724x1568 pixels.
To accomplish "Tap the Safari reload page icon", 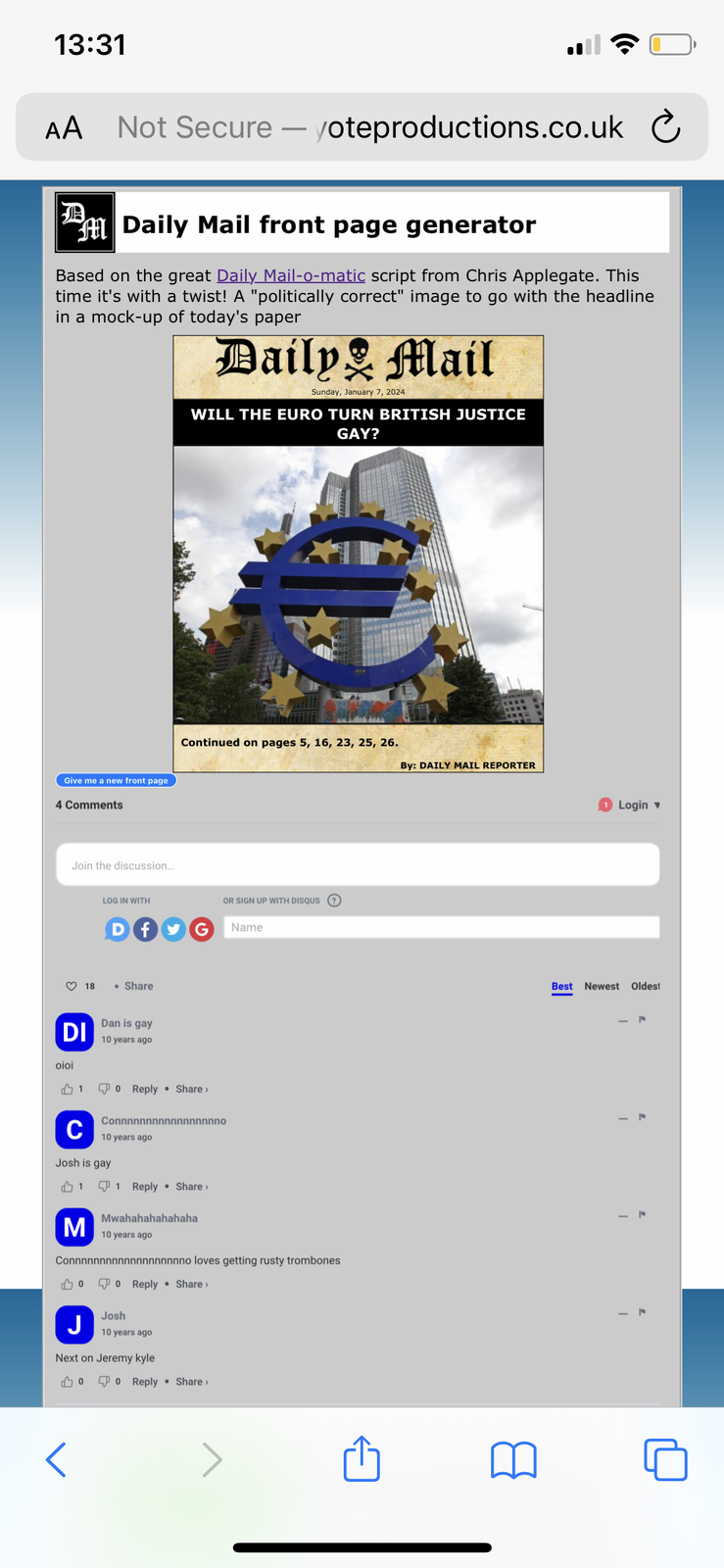I will click(x=665, y=127).
